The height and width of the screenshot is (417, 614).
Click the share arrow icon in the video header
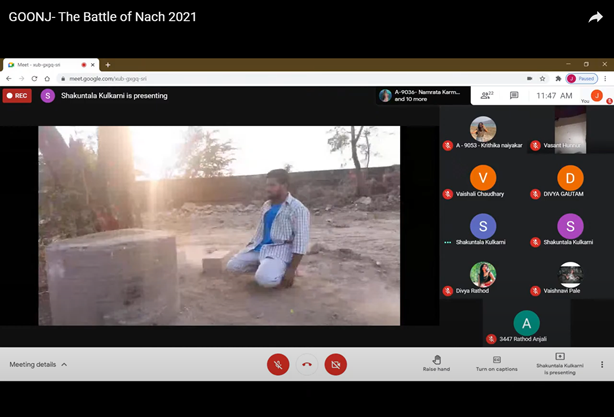click(595, 17)
